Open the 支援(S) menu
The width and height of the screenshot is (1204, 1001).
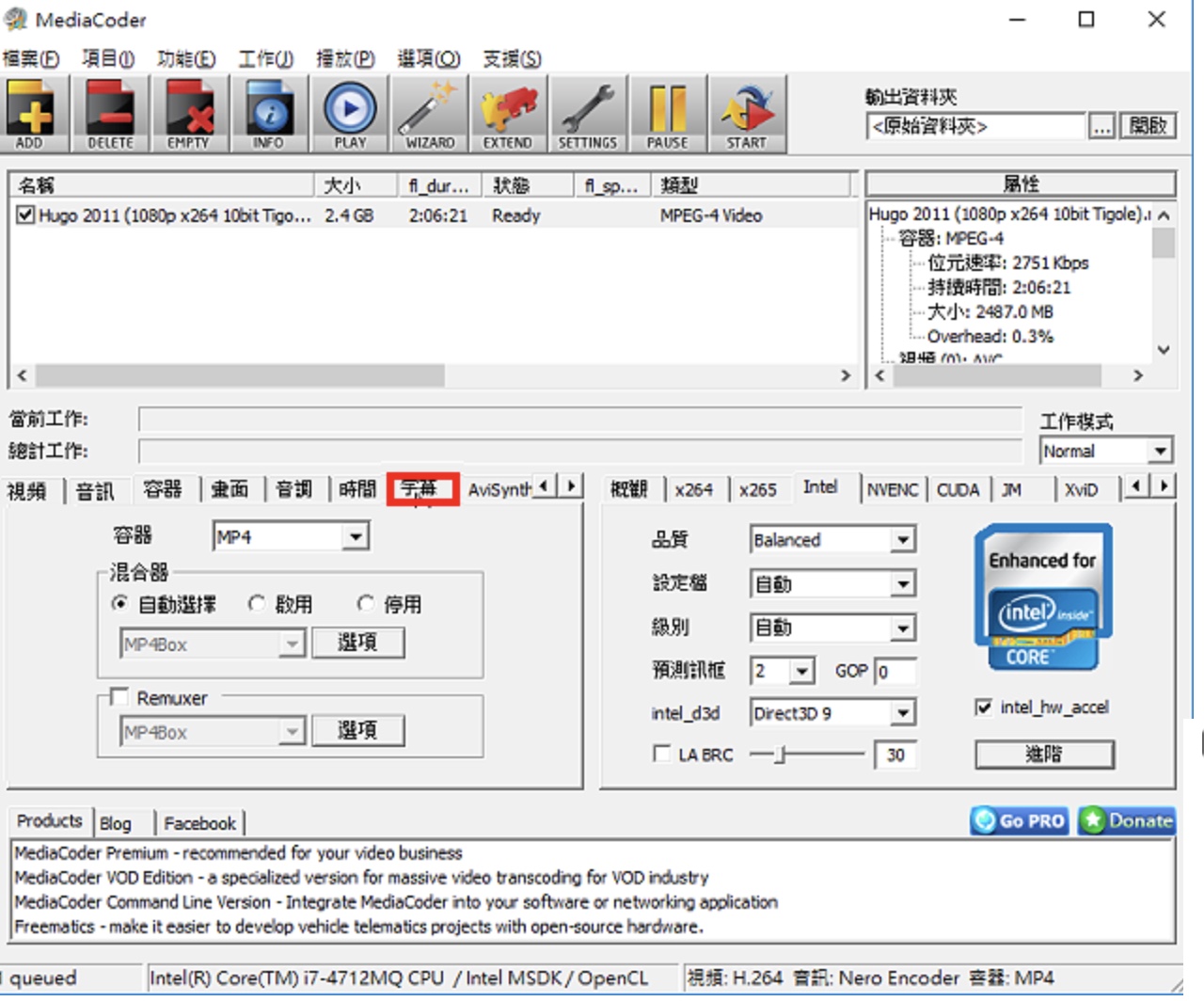point(513,59)
